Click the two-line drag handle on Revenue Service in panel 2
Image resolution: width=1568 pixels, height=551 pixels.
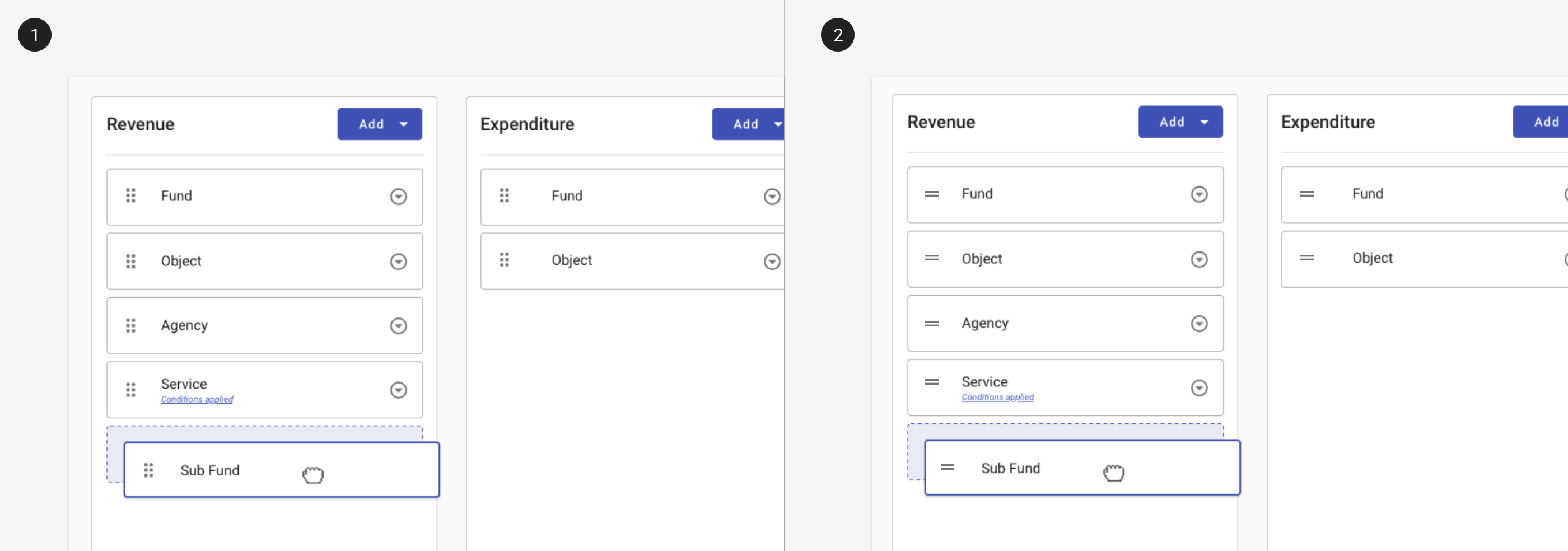931,382
